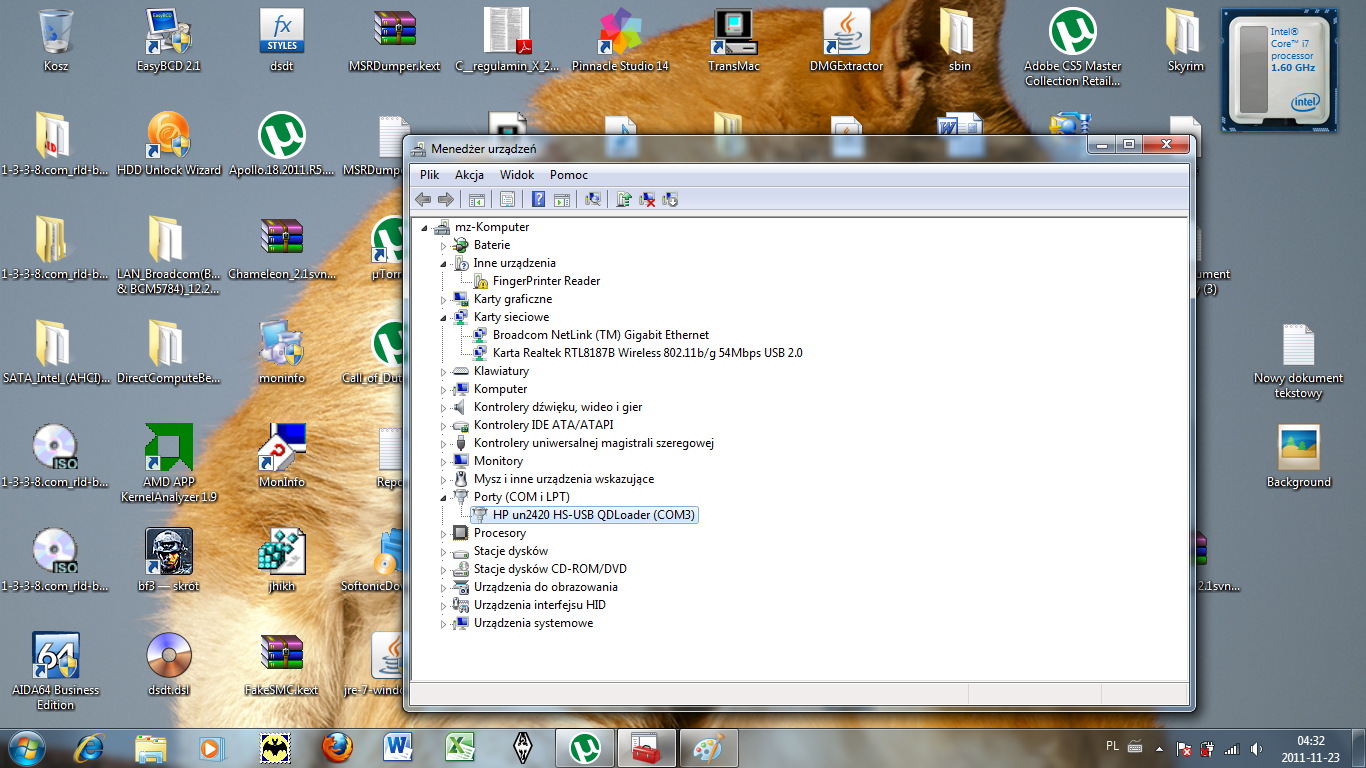Image resolution: width=1366 pixels, height=768 pixels.
Task: Click the volume speaker tray icon
Action: click(x=1255, y=748)
